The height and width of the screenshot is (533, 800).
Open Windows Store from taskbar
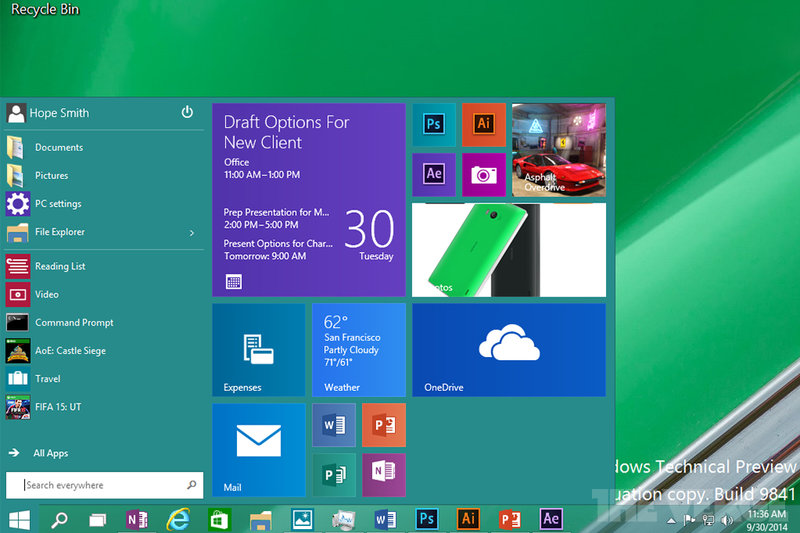tap(219, 520)
